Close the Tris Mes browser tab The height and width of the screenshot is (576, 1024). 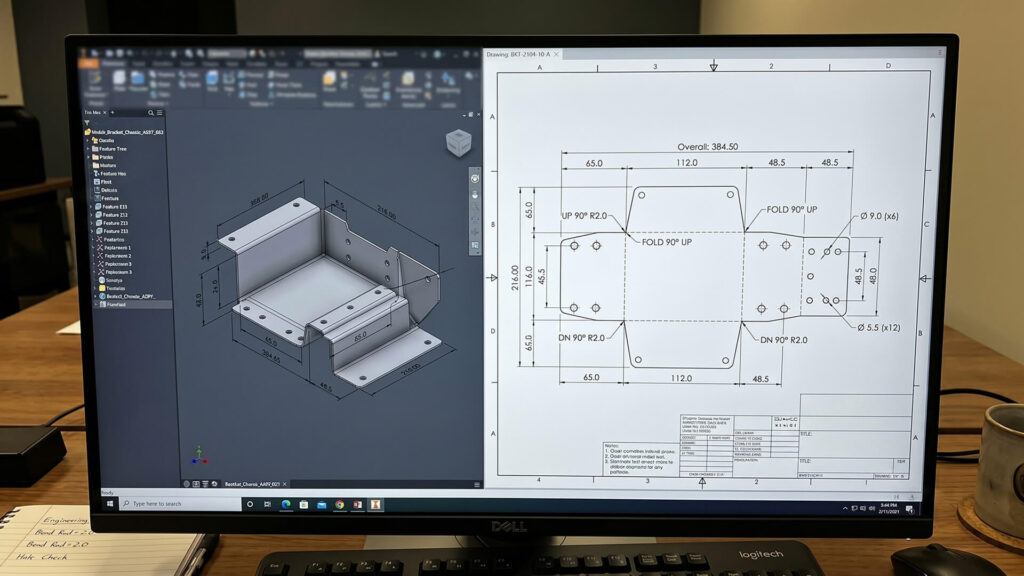point(104,112)
